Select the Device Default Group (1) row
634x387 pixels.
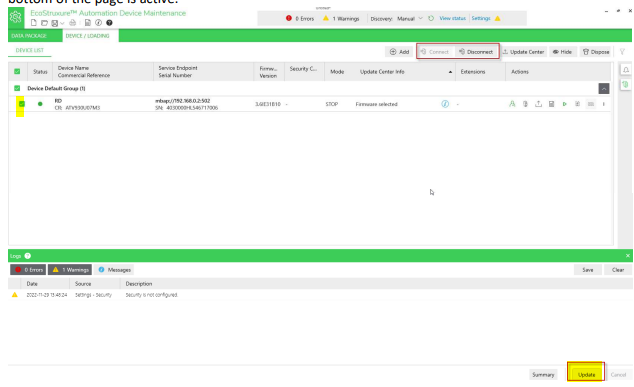point(309,88)
